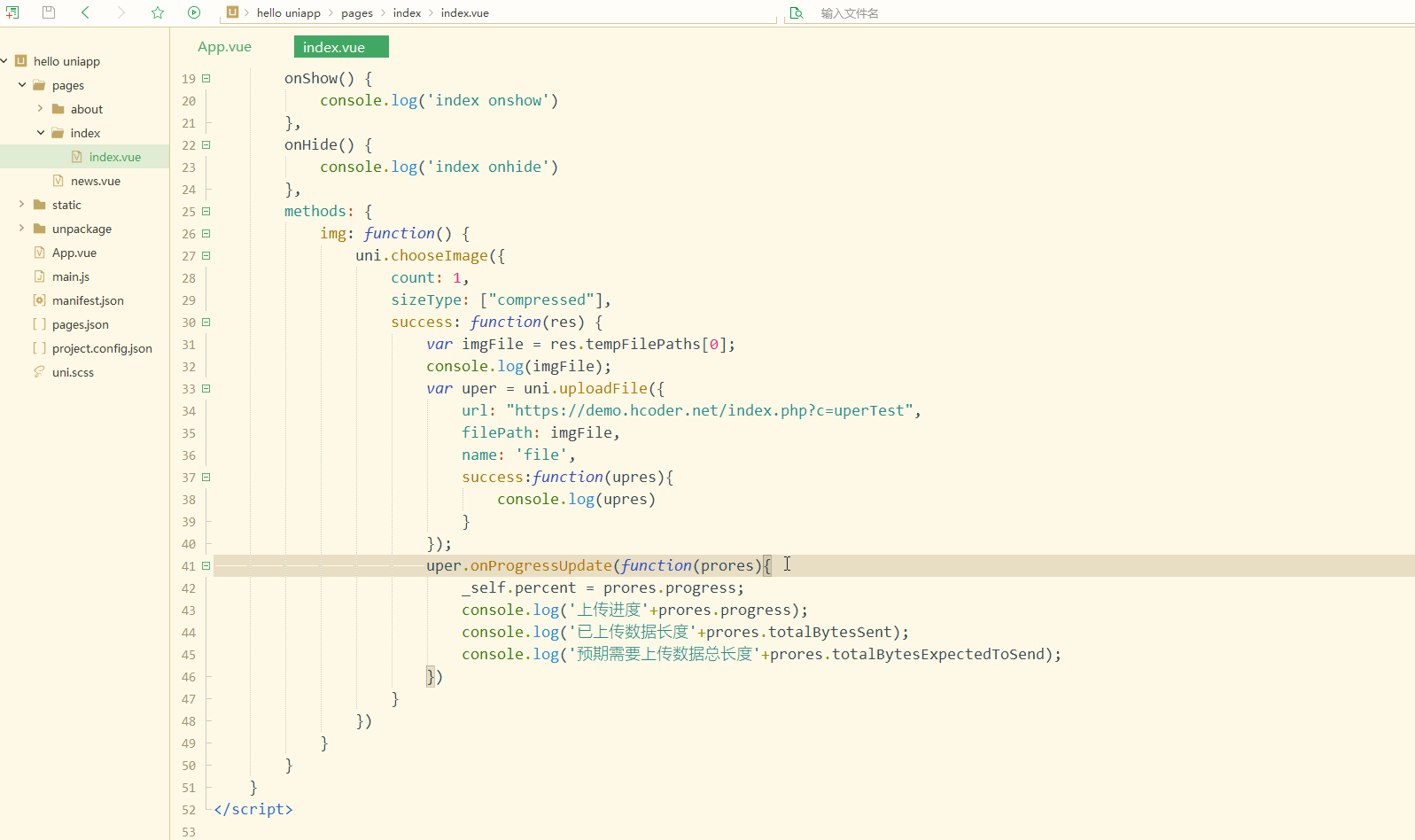Viewport: 1415px width, 840px height.
Task: Fold the onShow block at line 19
Action: (x=206, y=78)
